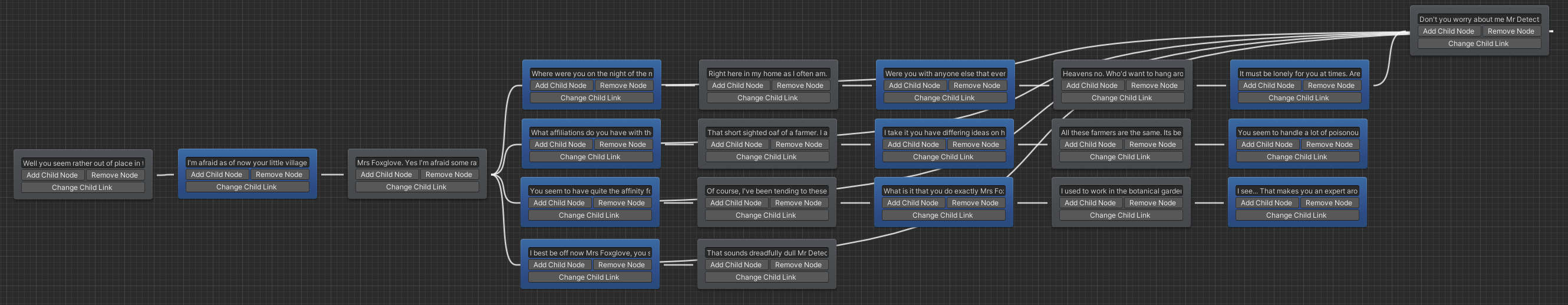Remove the 'I'm afraid as of now' node
Image resolution: width=1568 pixels, height=305 pixels.
click(279, 175)
